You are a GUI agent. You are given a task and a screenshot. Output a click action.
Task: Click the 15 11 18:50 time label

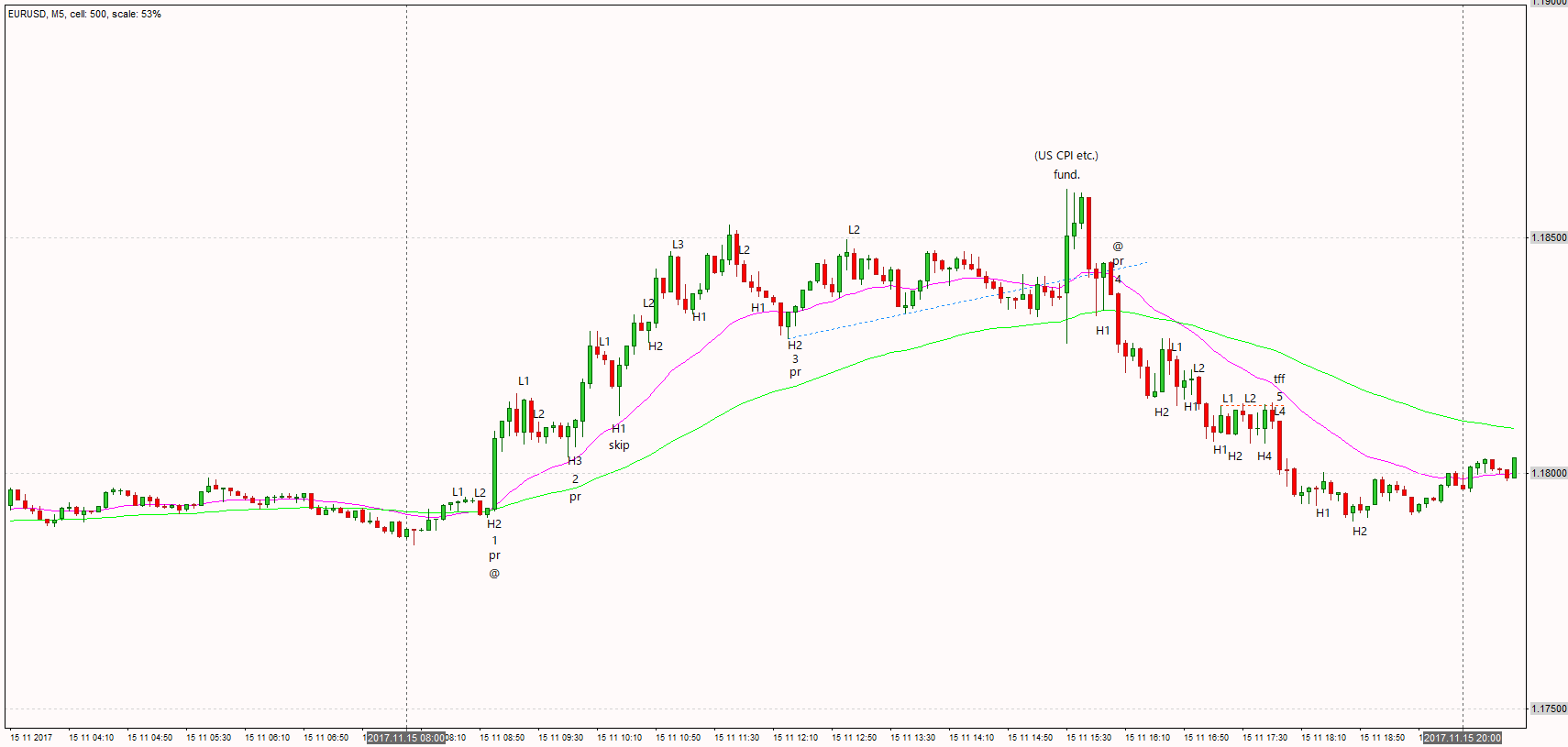click(x=1382, y=738)
